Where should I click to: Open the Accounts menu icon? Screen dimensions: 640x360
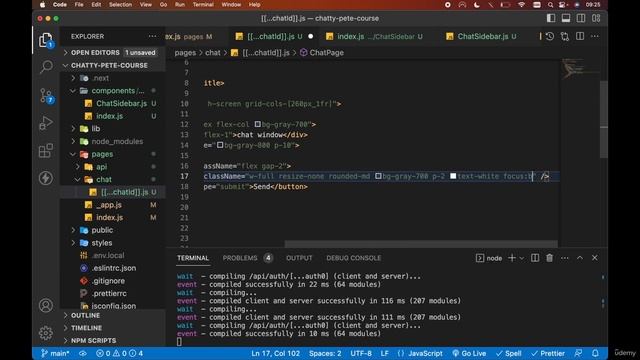point(46,305)
